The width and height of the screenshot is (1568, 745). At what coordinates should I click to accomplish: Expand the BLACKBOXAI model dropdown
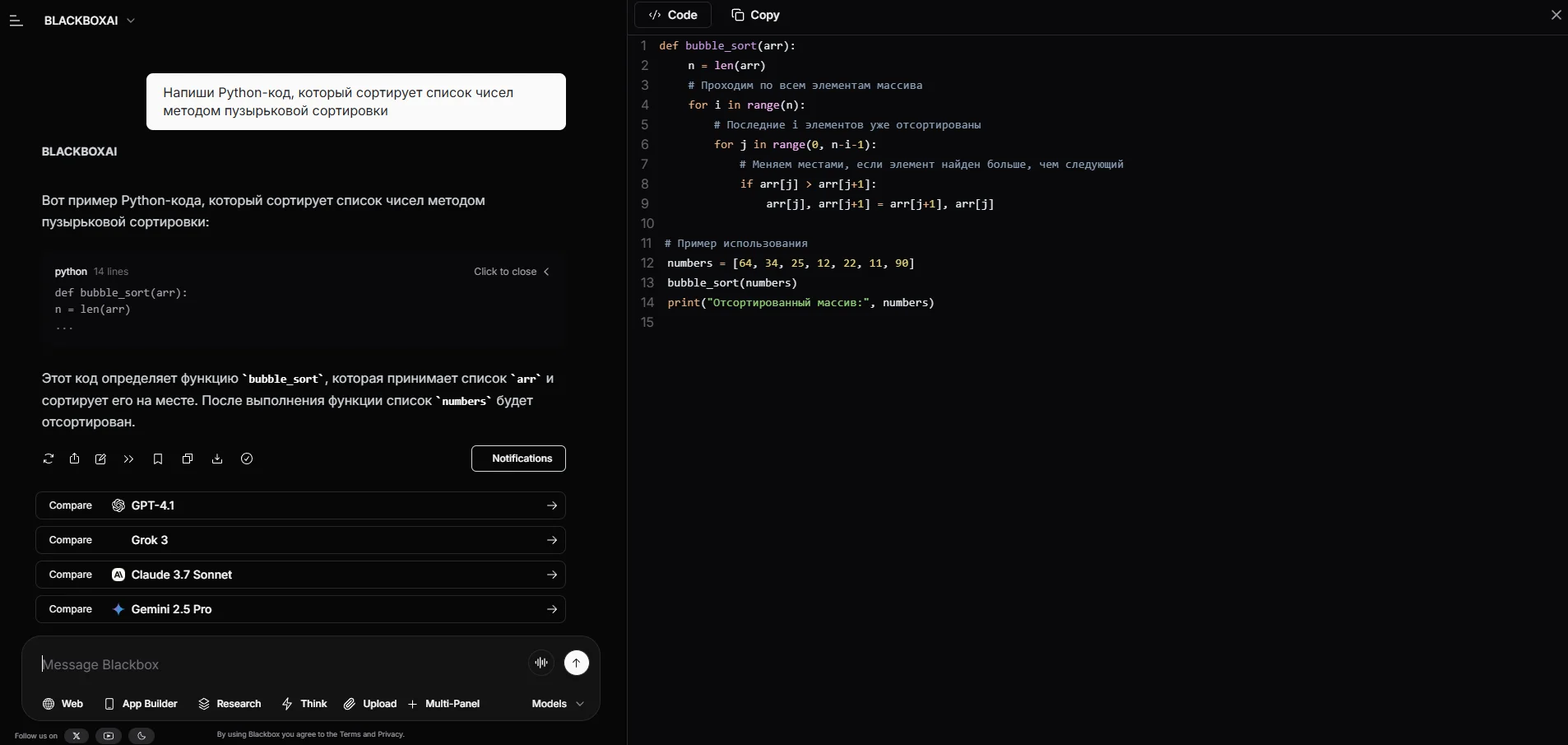[x=90, y=21]
